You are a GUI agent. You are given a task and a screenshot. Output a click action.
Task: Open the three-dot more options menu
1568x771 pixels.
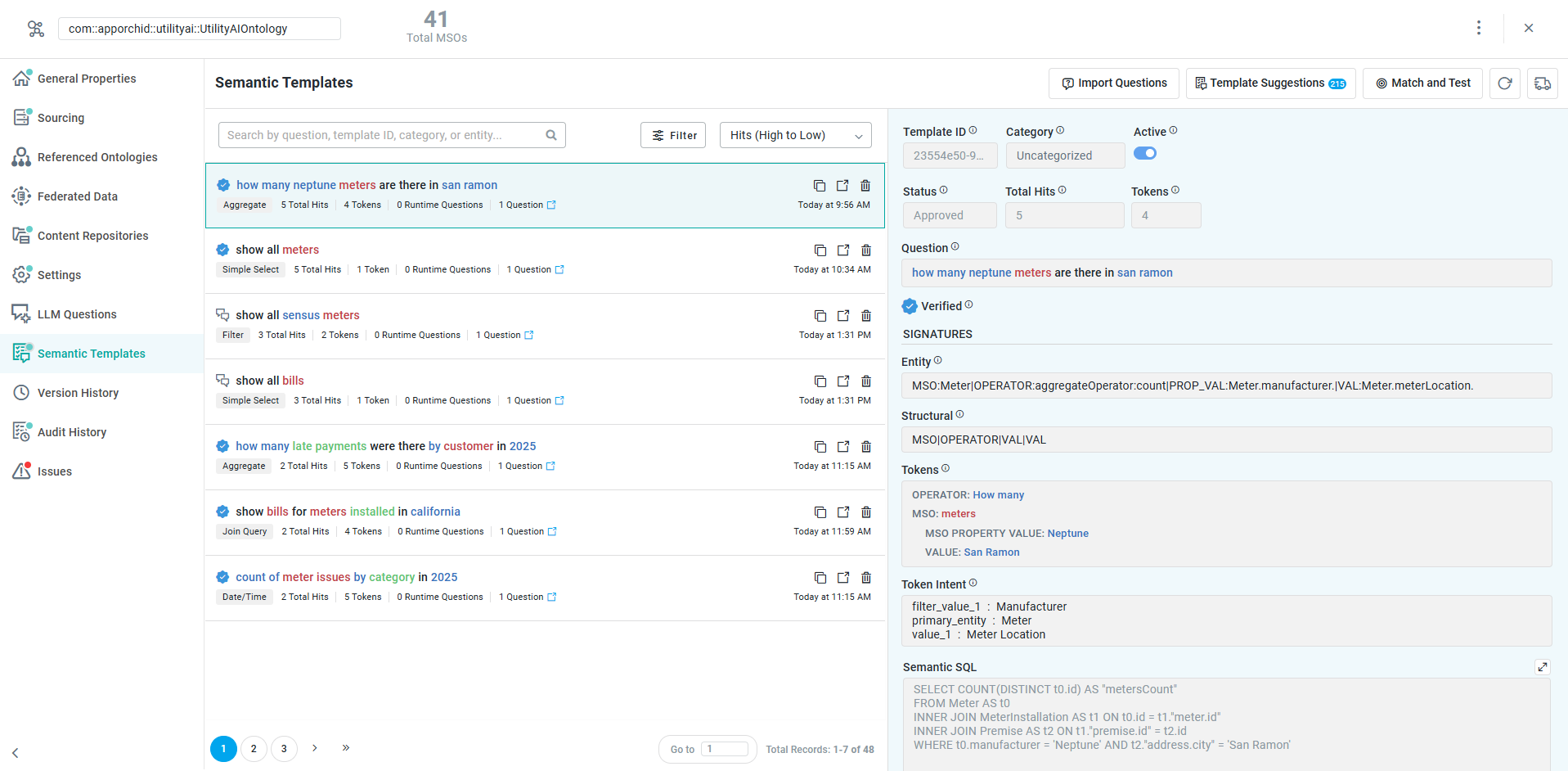pos(1479,28)
